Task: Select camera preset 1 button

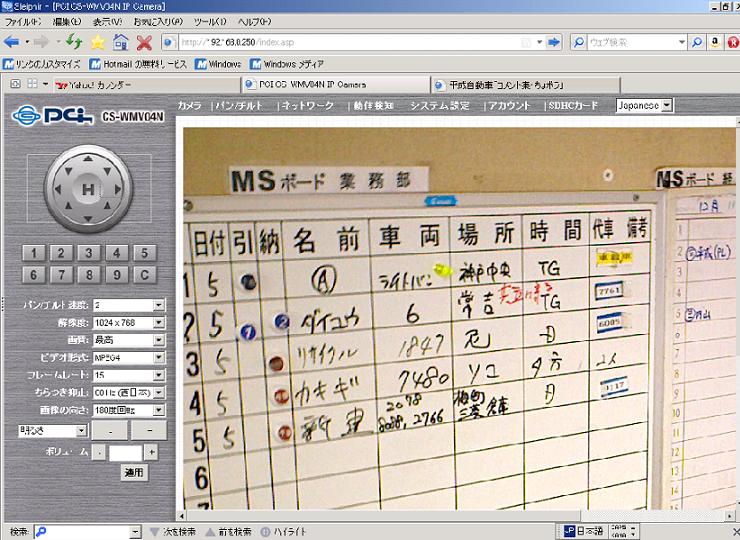Action: coord(33,253)
